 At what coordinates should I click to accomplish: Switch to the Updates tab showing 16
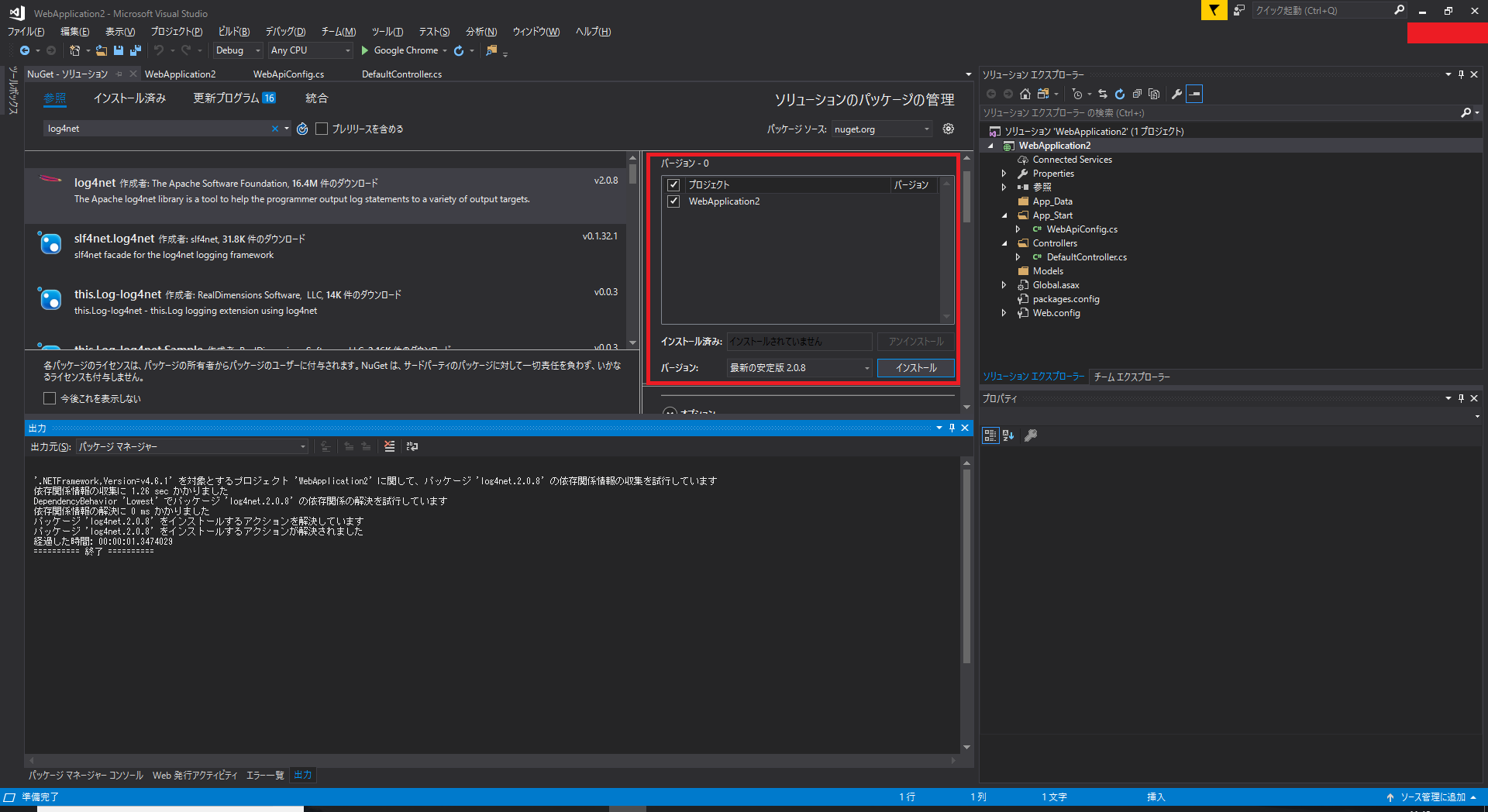(x=234, y=98)
